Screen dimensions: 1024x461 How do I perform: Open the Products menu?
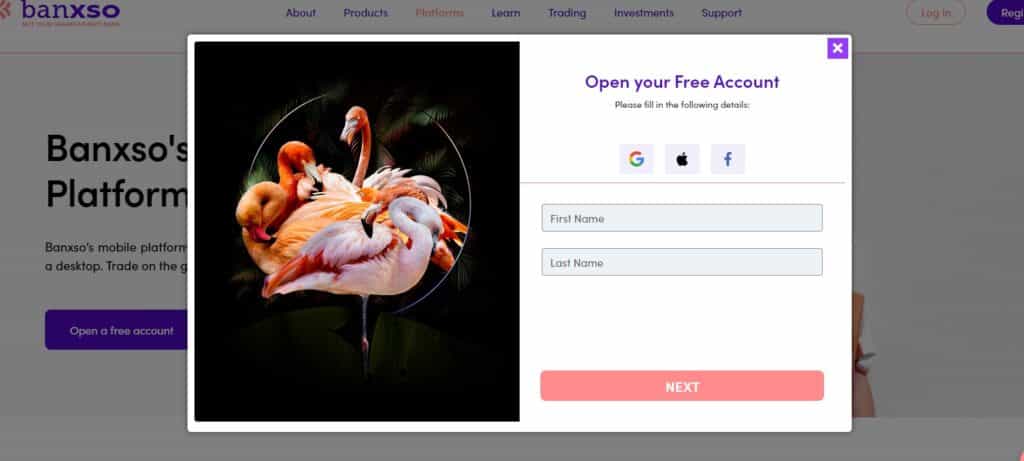[366, 13]
